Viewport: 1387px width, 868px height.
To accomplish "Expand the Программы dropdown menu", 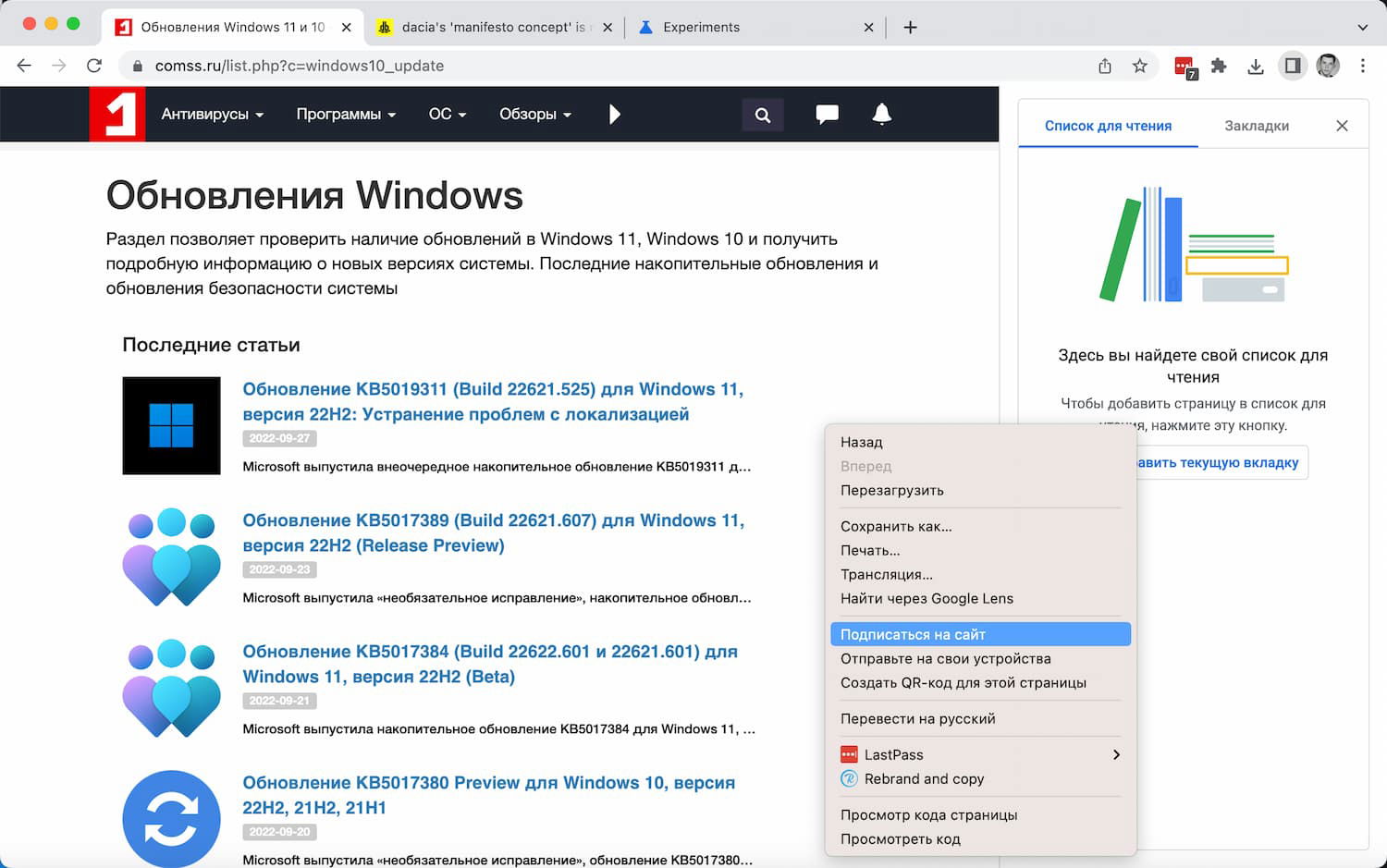I will (346, 114).
